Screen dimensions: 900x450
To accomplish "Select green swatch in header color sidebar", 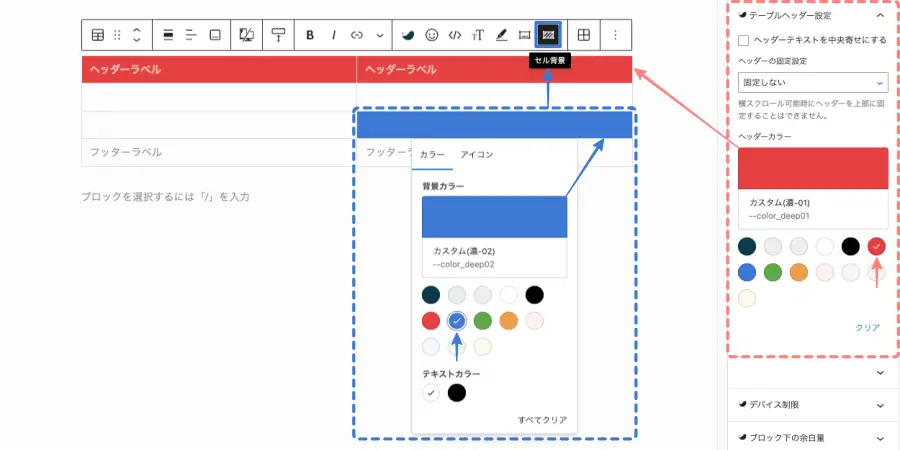I will click(x=773, y=272).
